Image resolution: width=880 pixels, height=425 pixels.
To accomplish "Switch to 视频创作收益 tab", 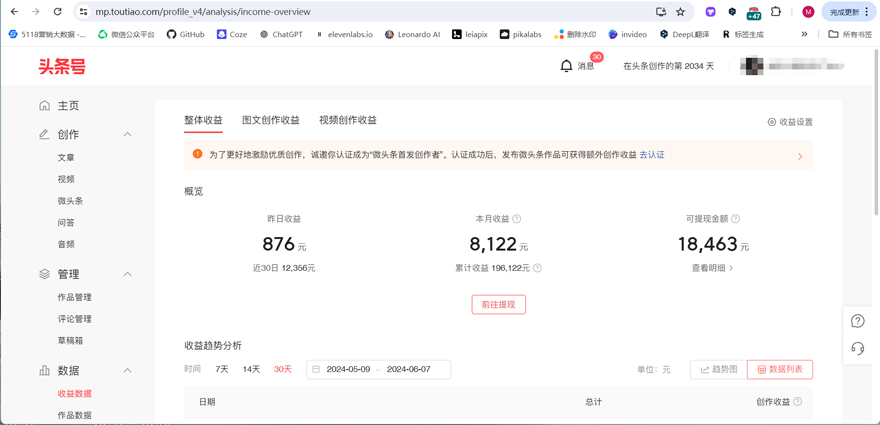I will coord(348,120).
